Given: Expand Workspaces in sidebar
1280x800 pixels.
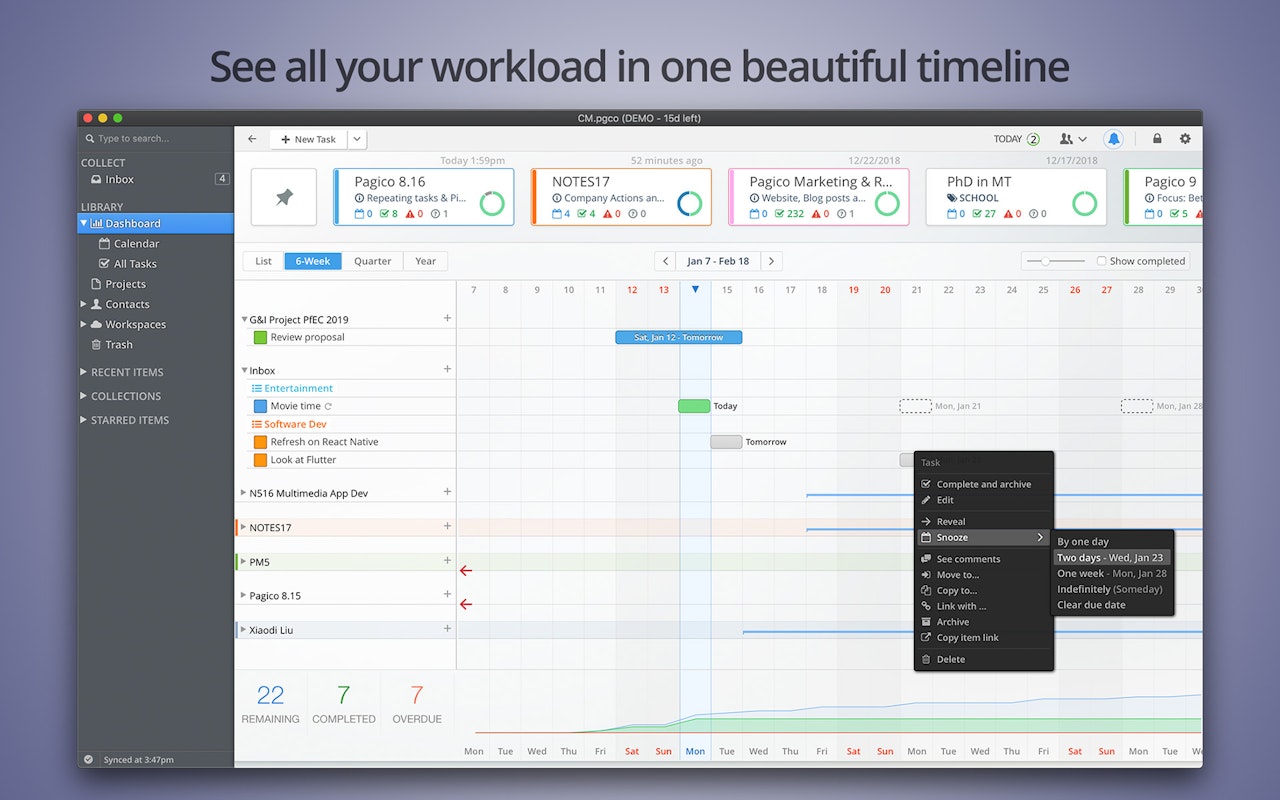Looking at the screenshot, I should (x=84, y=324).
